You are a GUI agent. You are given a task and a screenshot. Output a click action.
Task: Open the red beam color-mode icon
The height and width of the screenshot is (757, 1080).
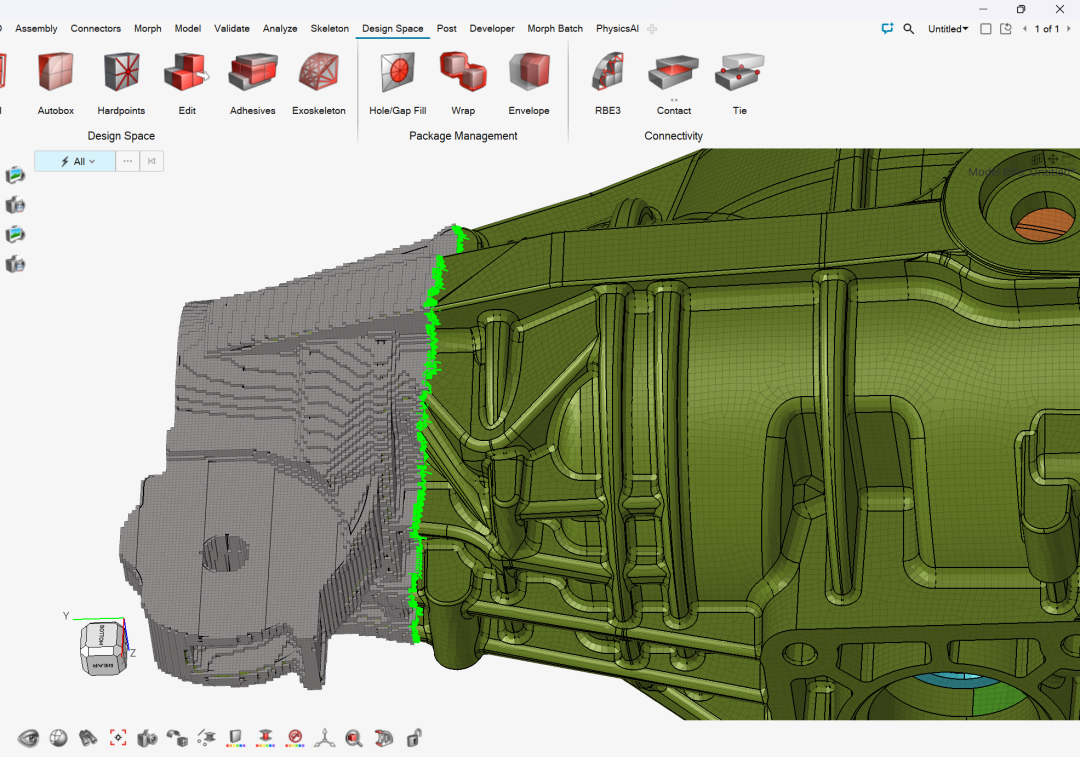click(265, 738)
